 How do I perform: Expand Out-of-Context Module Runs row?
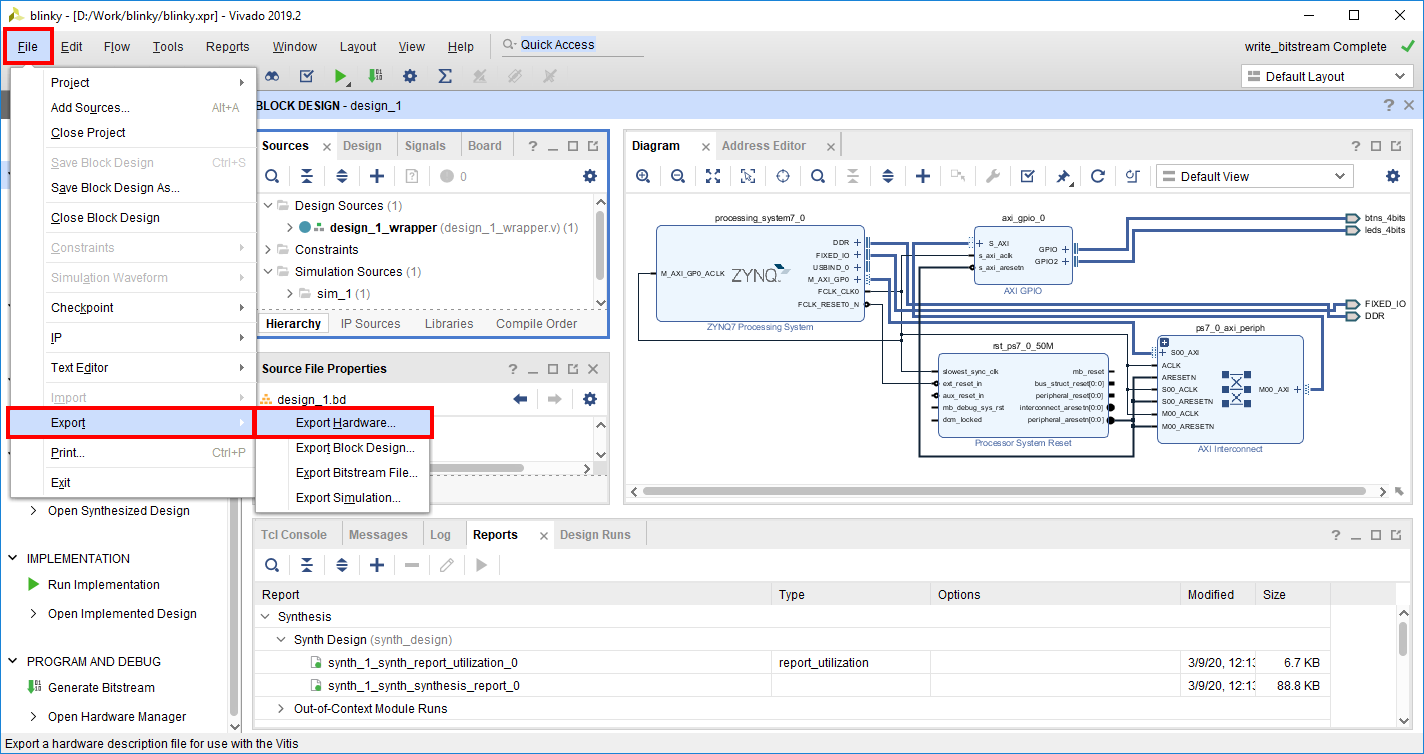[x=282, y=709]
